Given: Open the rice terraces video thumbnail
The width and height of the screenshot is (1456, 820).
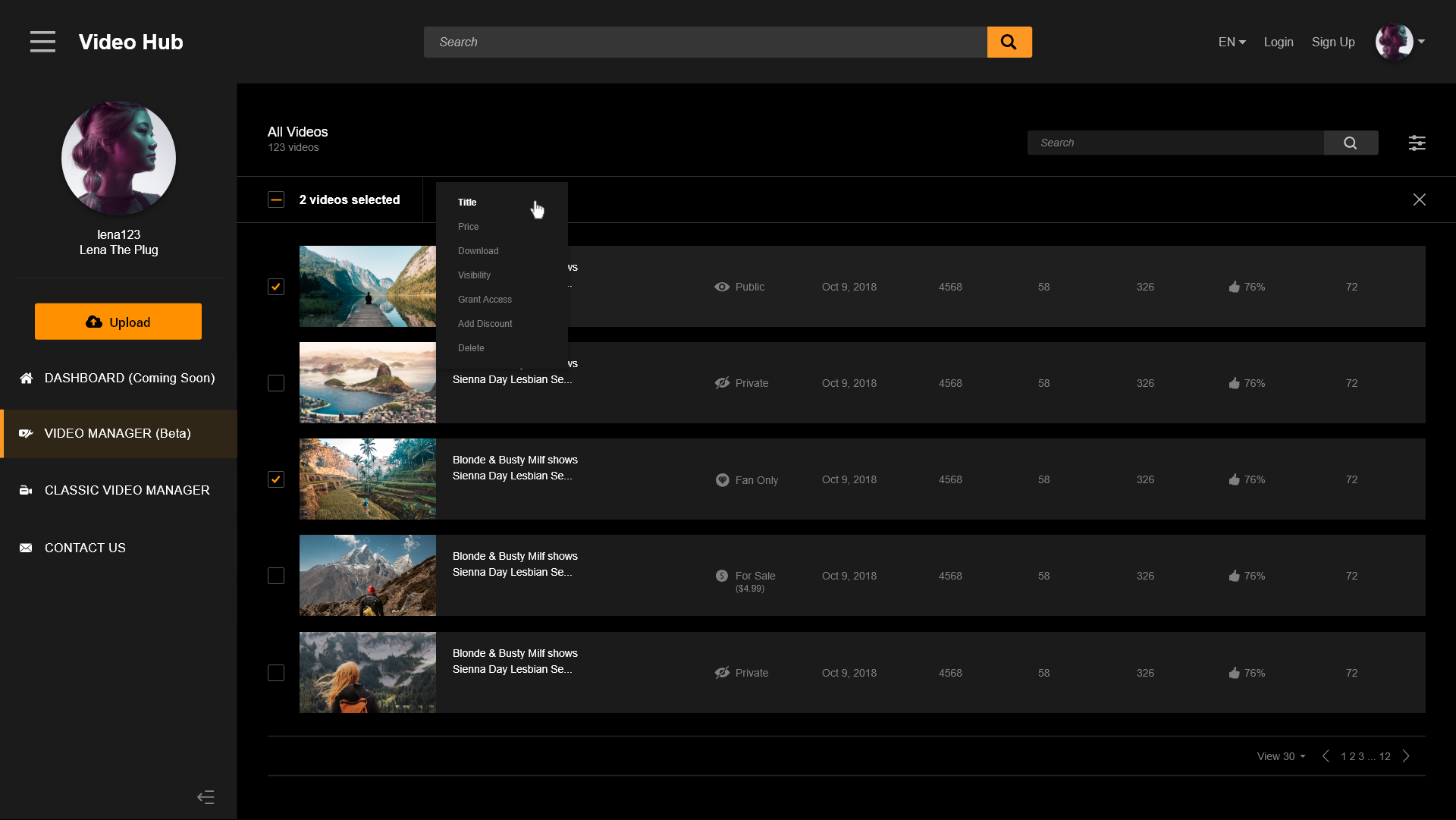Looking at the screenshot, I should 368,479.
